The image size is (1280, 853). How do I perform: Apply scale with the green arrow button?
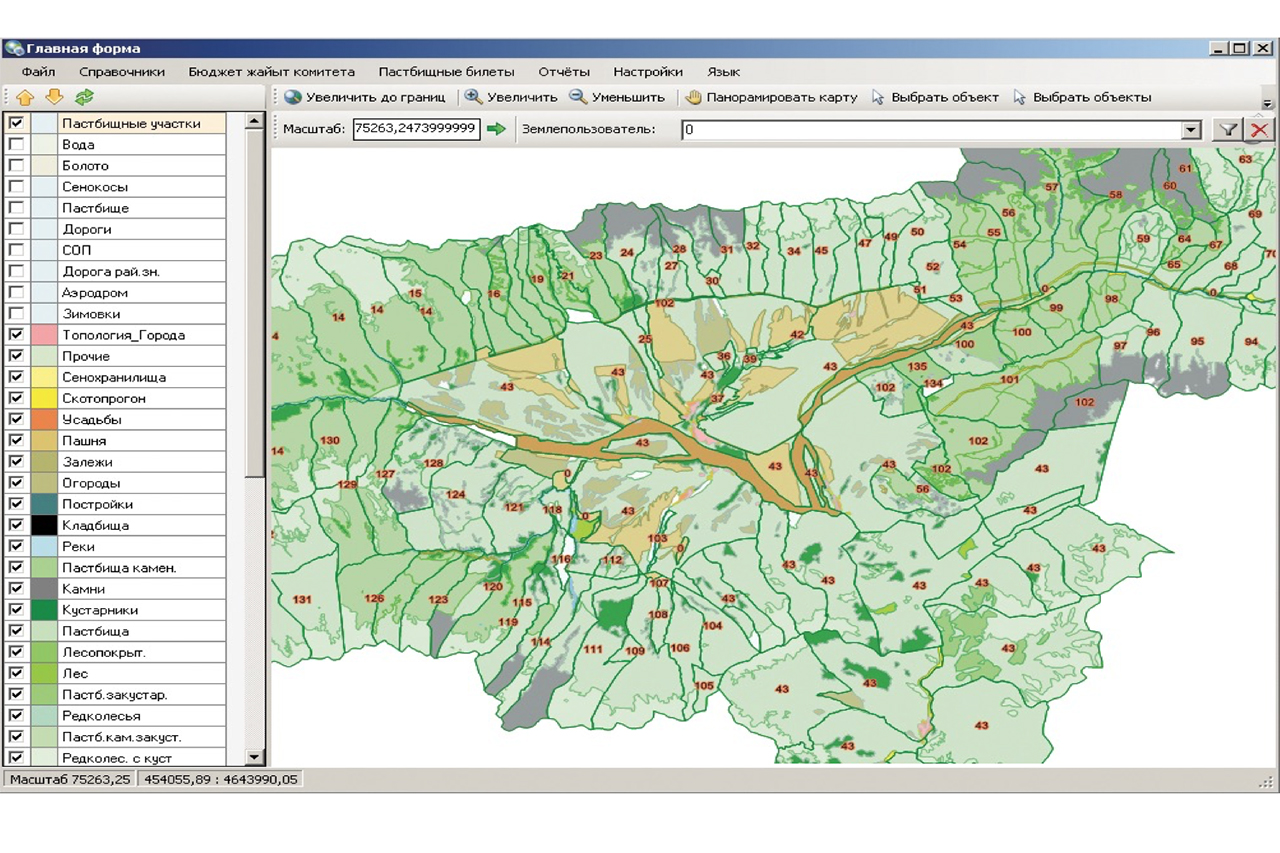pyautogui.click(x=497, y=129)
